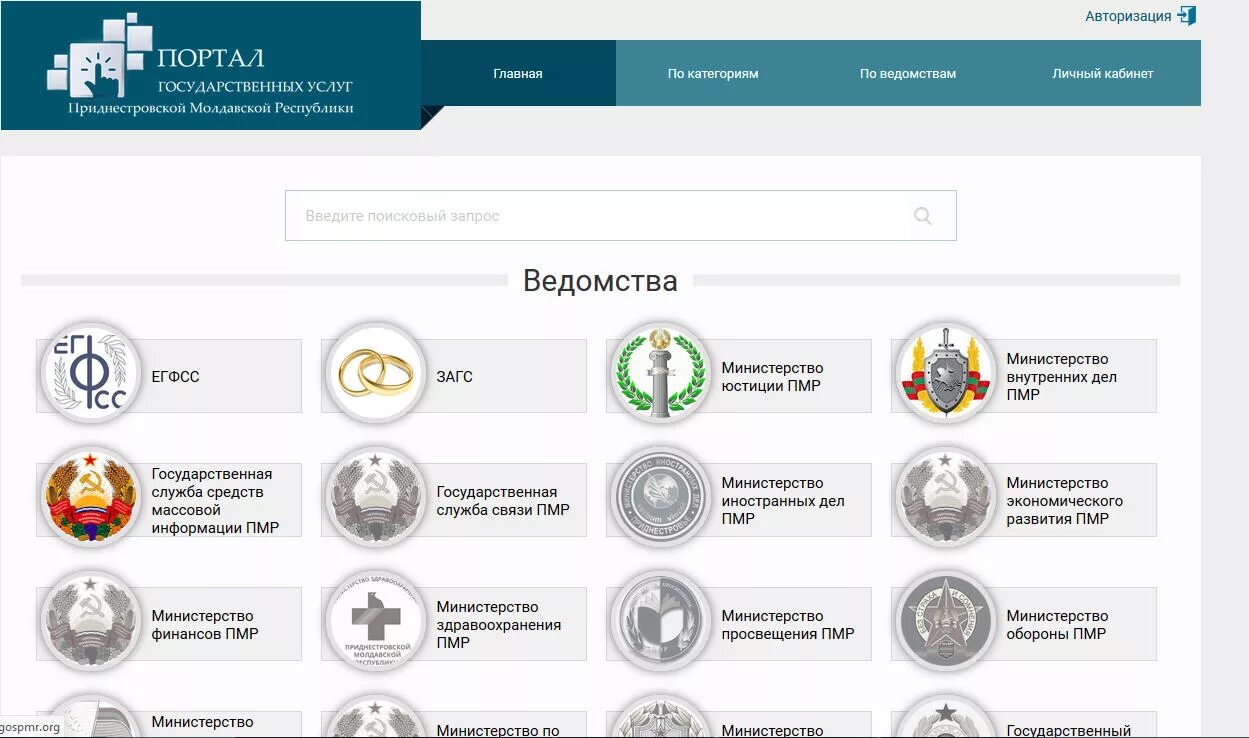Click the colored emblem of Государственная служба СМИ
The height and width of the screenshot is (738, 1249).
pyautogui.click(x=90, y=497)
